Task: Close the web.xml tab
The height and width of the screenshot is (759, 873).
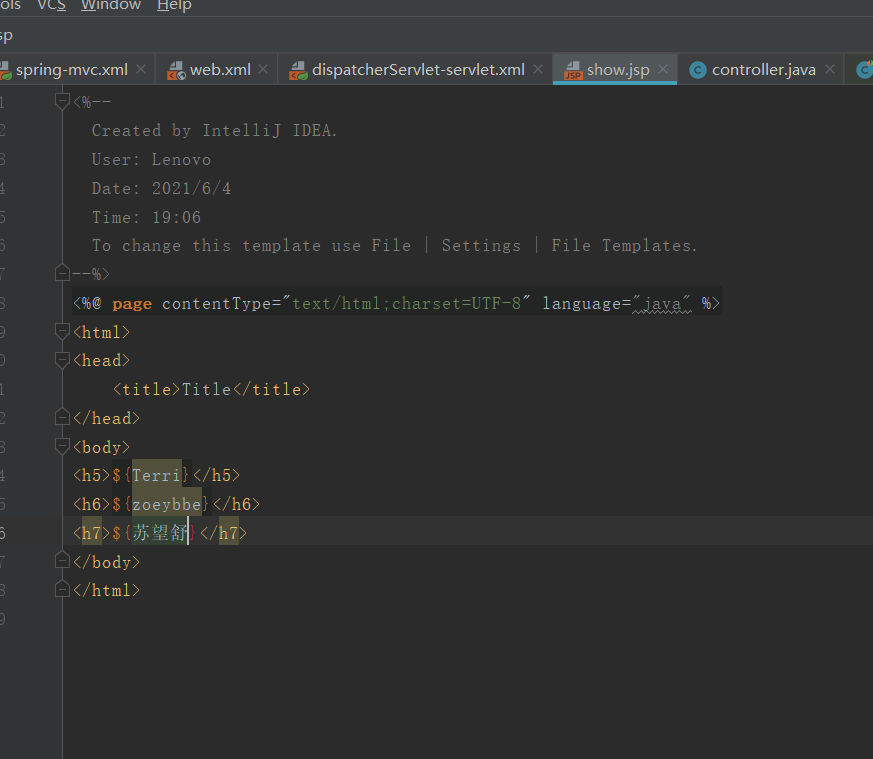Action: coord(263,70)
